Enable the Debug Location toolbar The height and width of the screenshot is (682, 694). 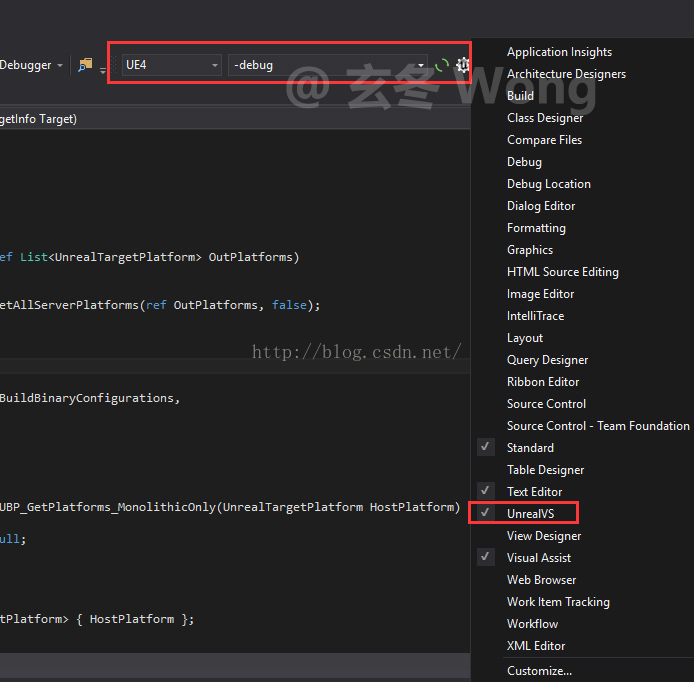tap(548, 184)
